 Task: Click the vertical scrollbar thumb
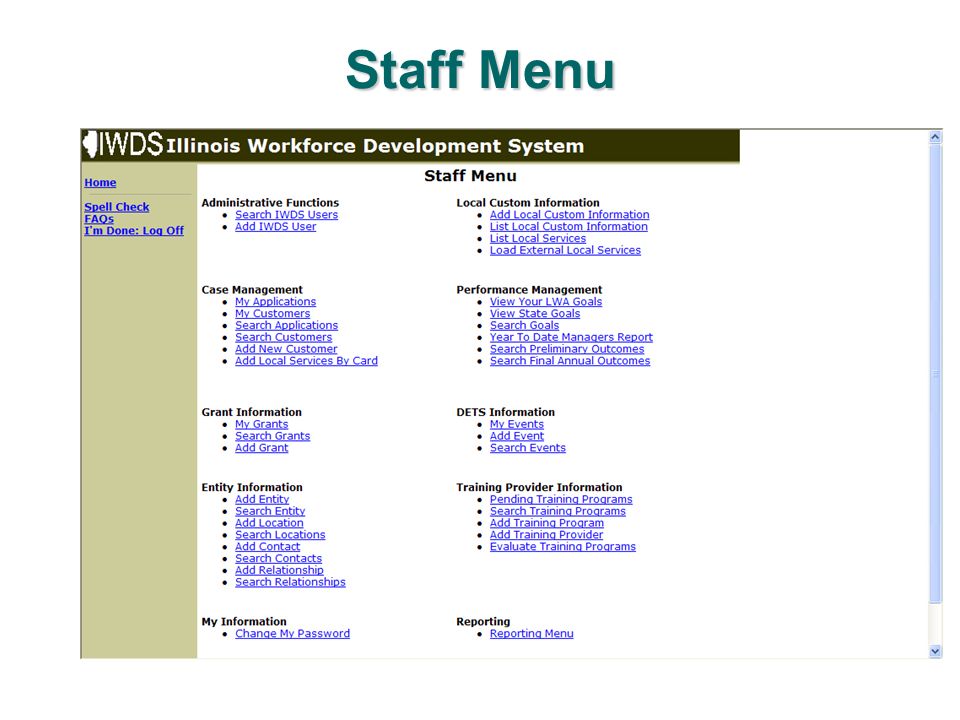pyautogui.click(x=934, y=373)
